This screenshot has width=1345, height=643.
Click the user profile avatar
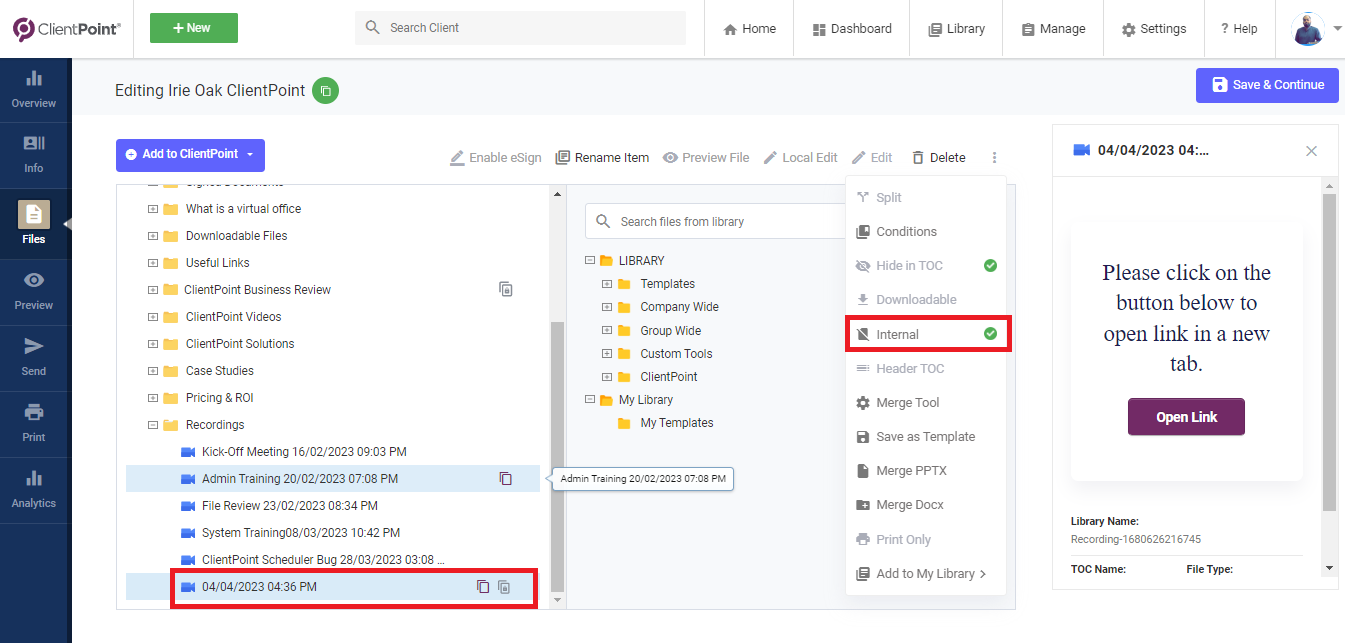[x=1308, y=29]
